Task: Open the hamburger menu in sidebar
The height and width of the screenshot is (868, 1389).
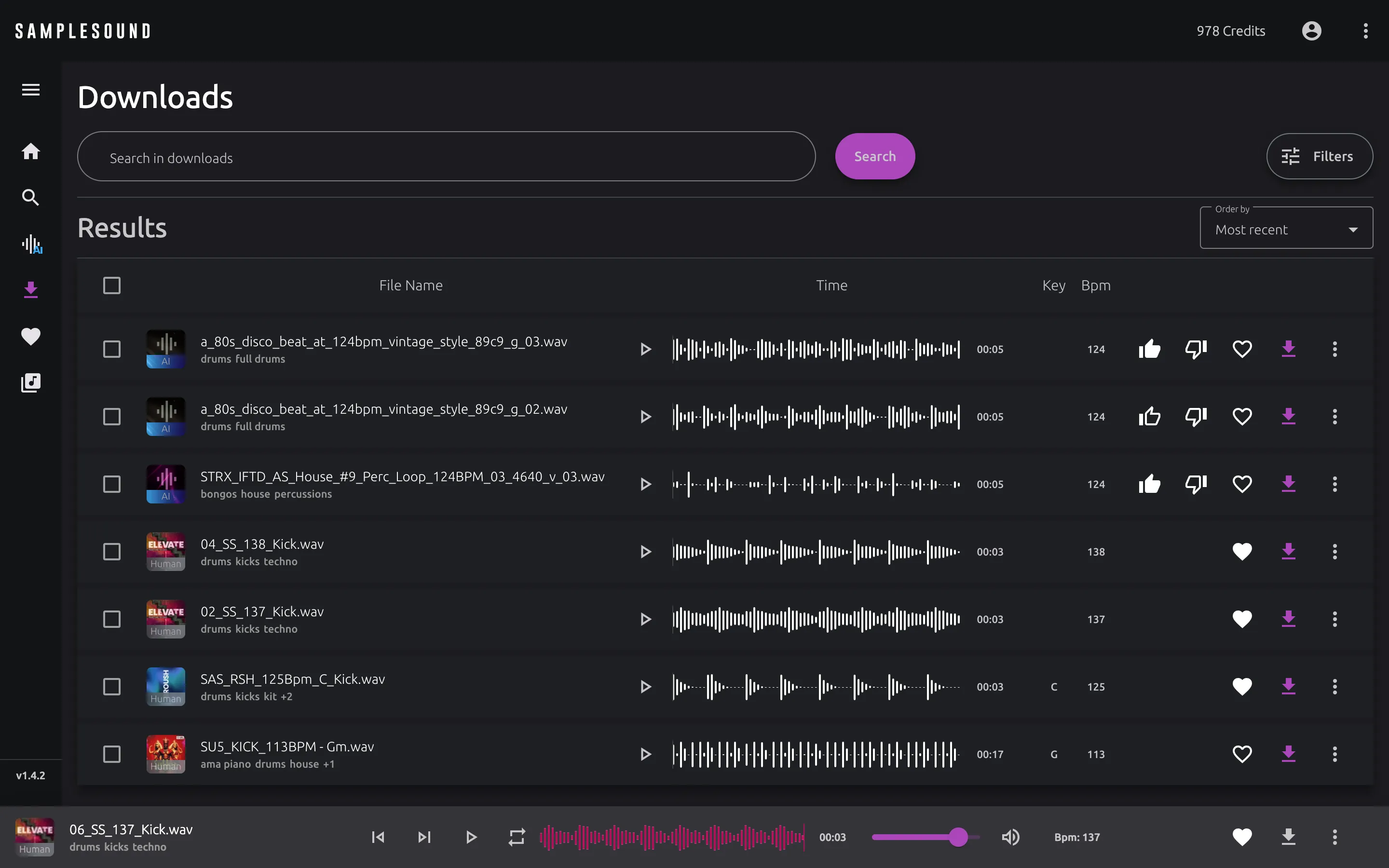Action: coord(30,90)
